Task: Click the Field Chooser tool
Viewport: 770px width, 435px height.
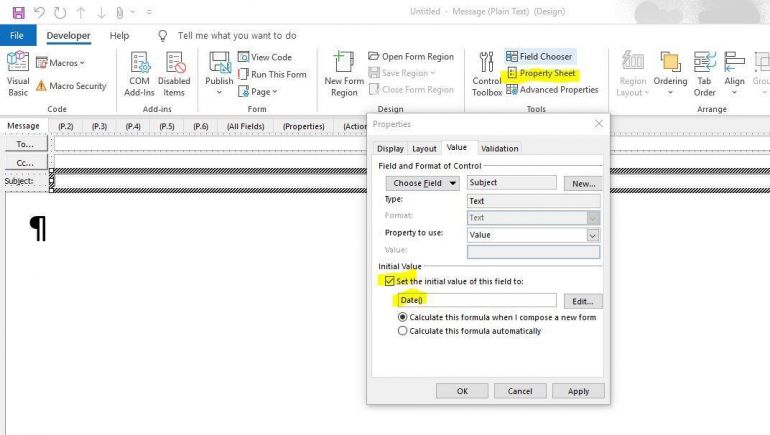Action: pyautogui.click(x=538, y=57)
